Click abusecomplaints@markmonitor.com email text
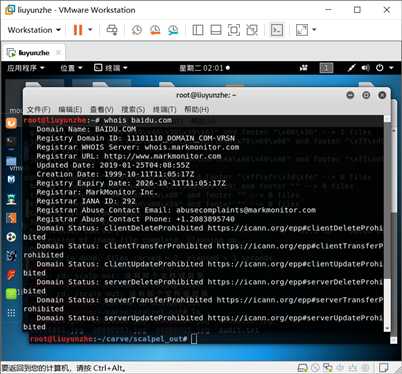The width and height of the screenshot is (402, 374). [246, 210]
